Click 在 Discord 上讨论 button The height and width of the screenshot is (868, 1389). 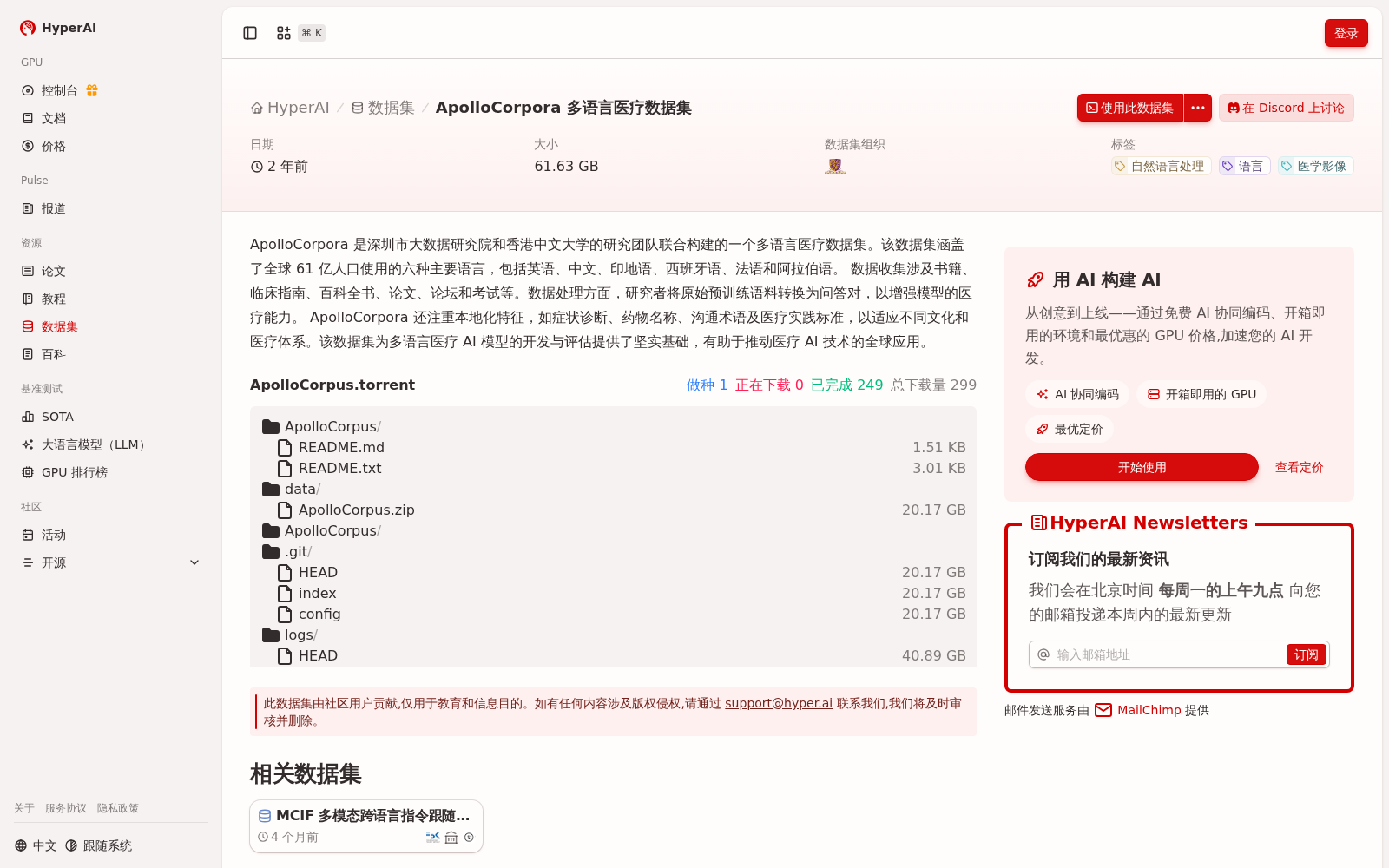(1286, 108)
